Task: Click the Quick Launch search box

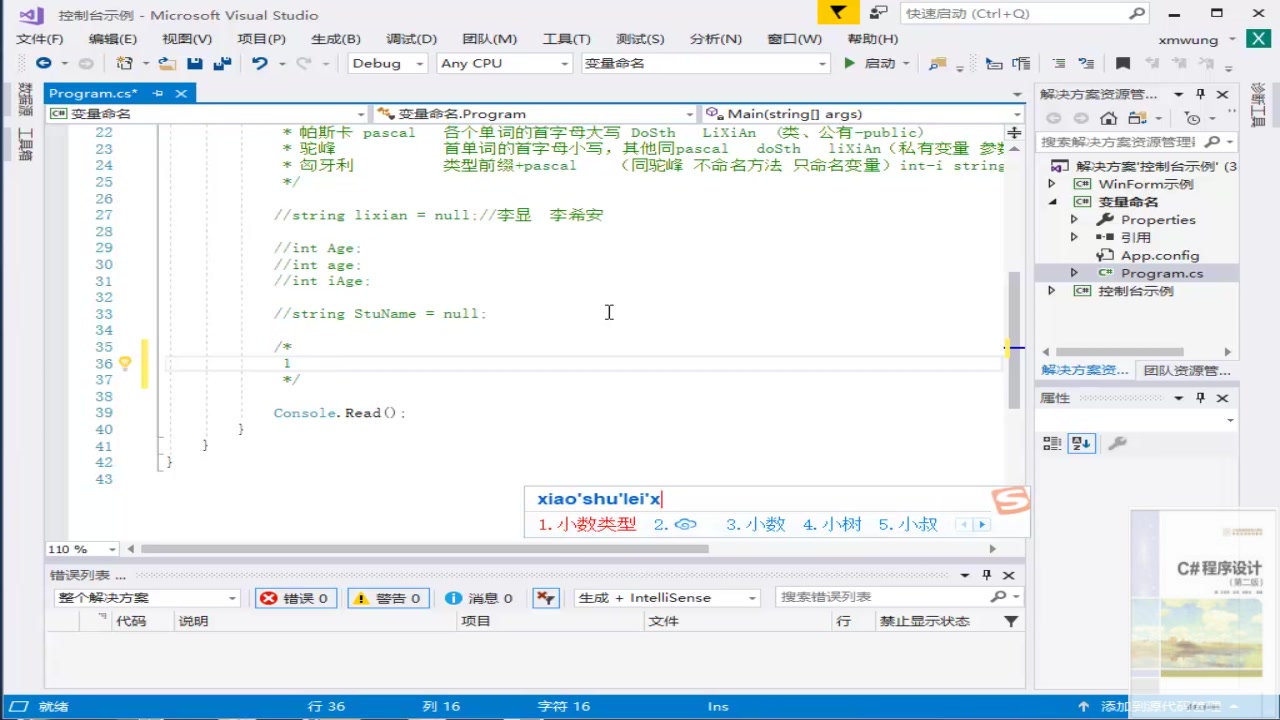Action: click(x=1014, y=14)
